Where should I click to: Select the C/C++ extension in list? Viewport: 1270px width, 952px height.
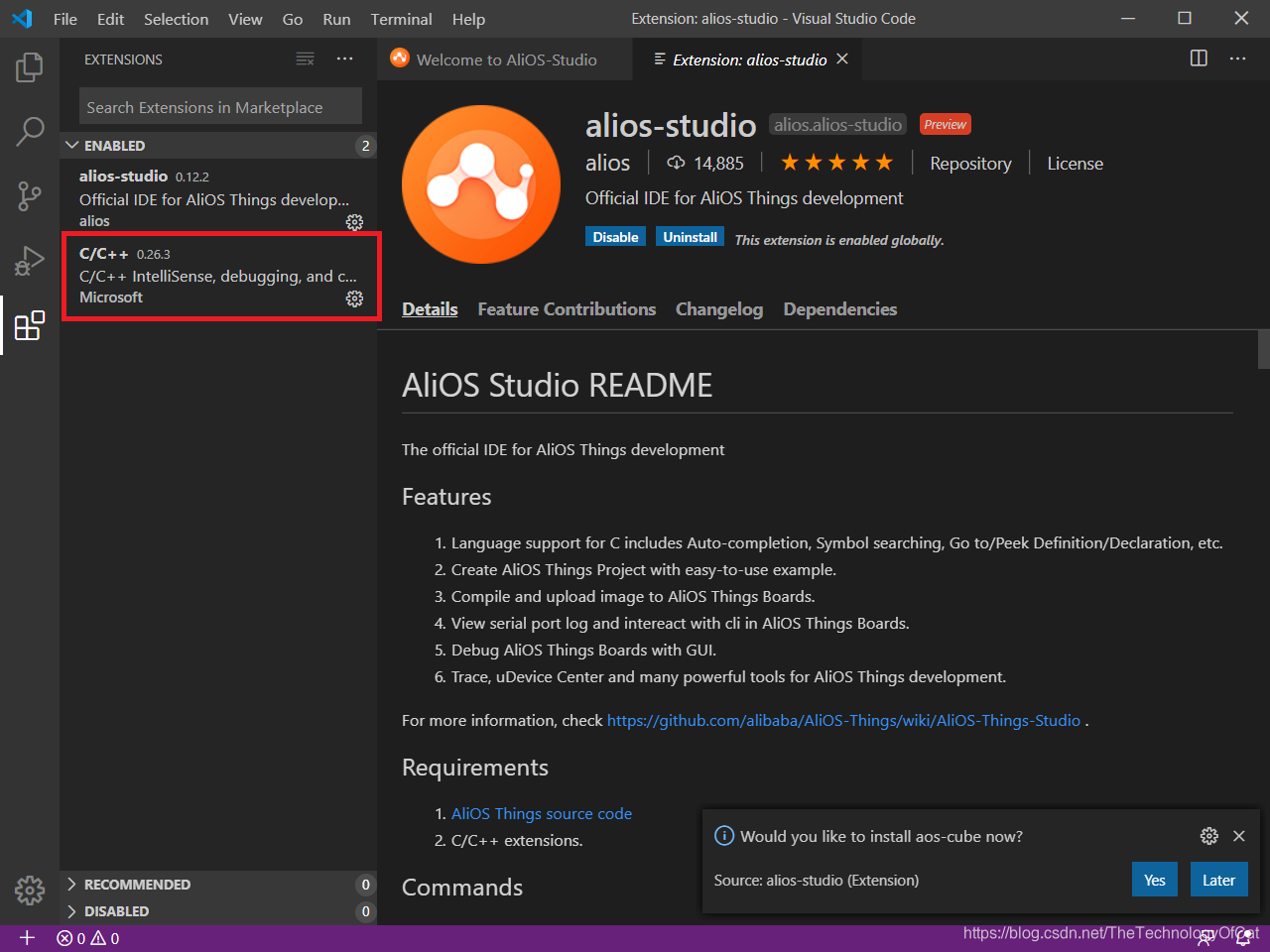[x=218, y=276]
